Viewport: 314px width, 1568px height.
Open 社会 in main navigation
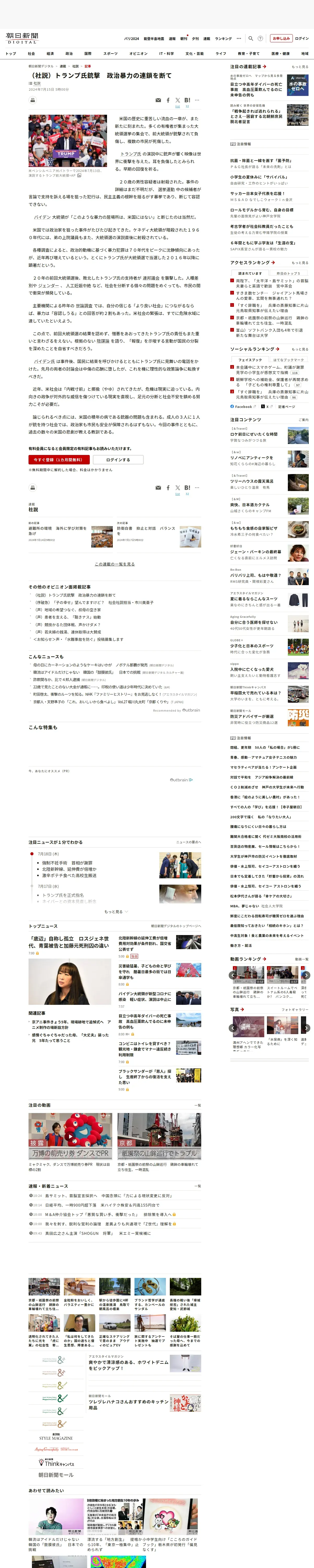(x=32, y=54)
